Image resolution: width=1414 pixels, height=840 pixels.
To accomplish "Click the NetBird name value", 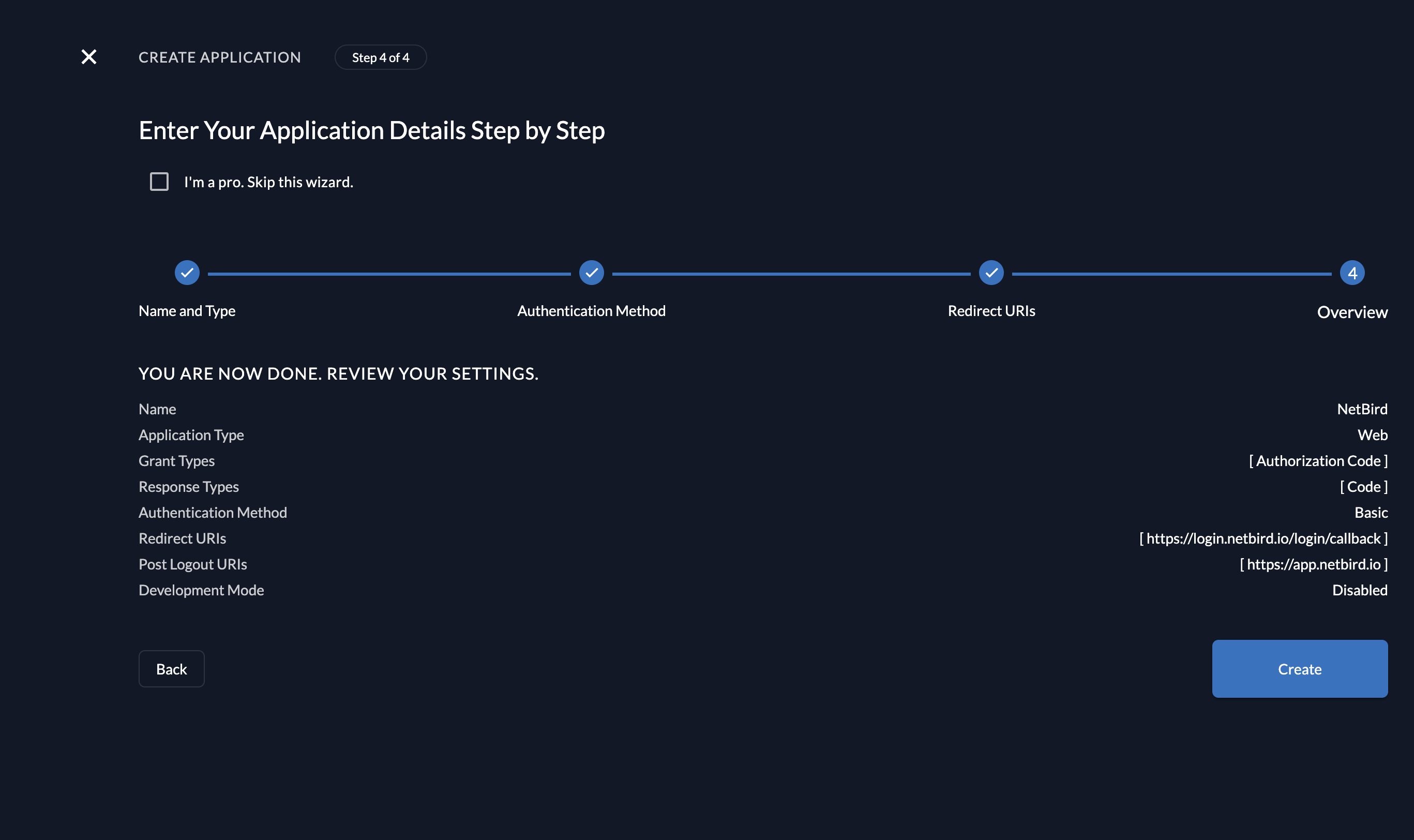I will click(x=1361, y=409).
